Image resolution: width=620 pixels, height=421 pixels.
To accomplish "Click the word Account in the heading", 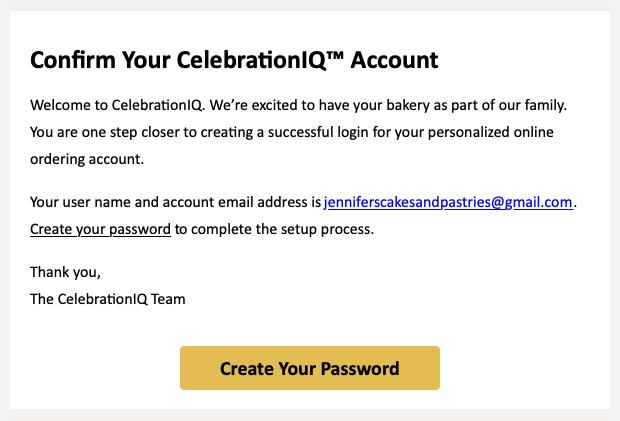I will click(x=391, y=61).
